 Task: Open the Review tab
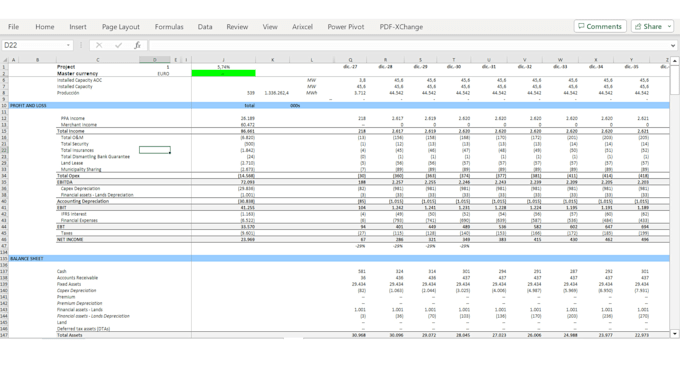[237, 27]
